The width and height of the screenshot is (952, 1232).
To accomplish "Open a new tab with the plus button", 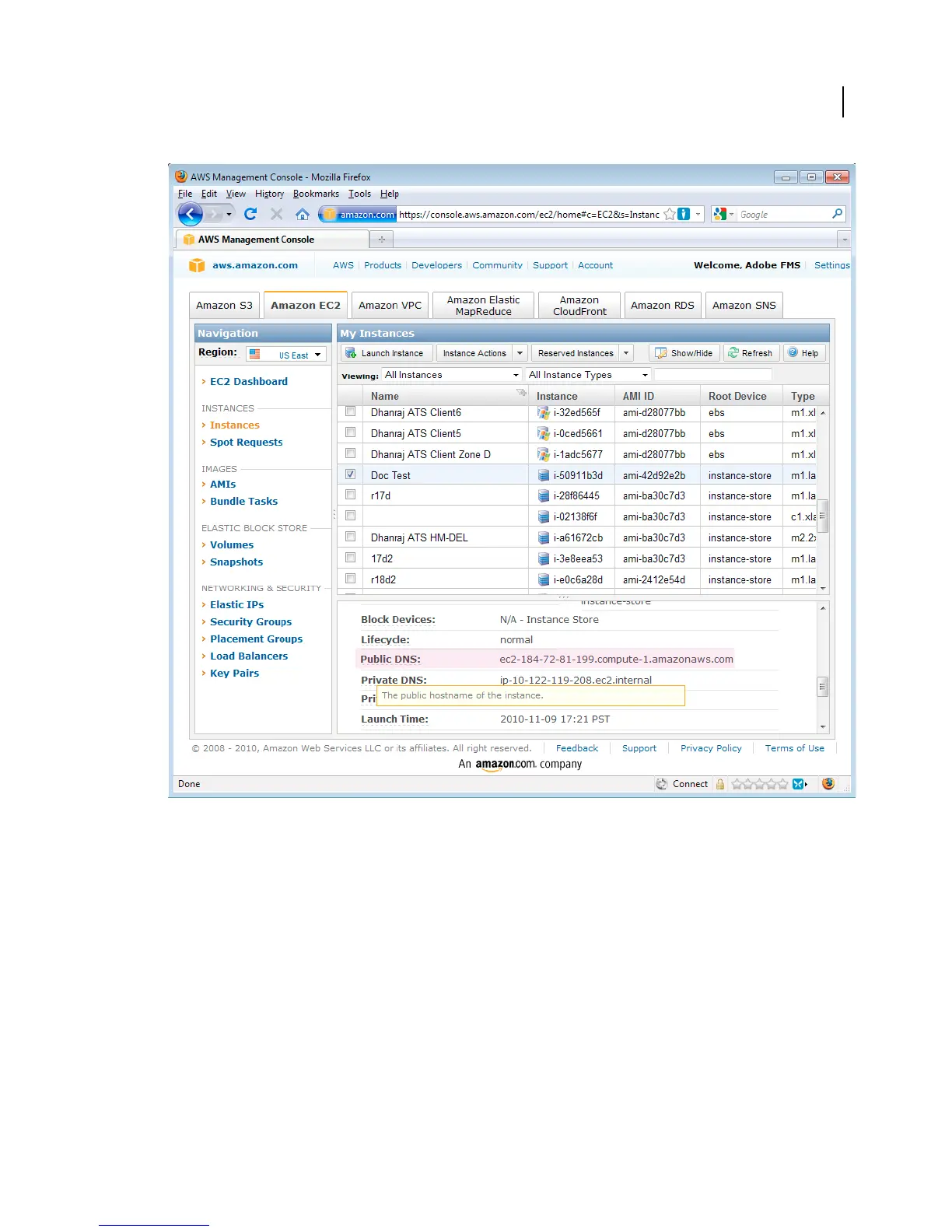I will pyautogui.click(x=382, y=240).
